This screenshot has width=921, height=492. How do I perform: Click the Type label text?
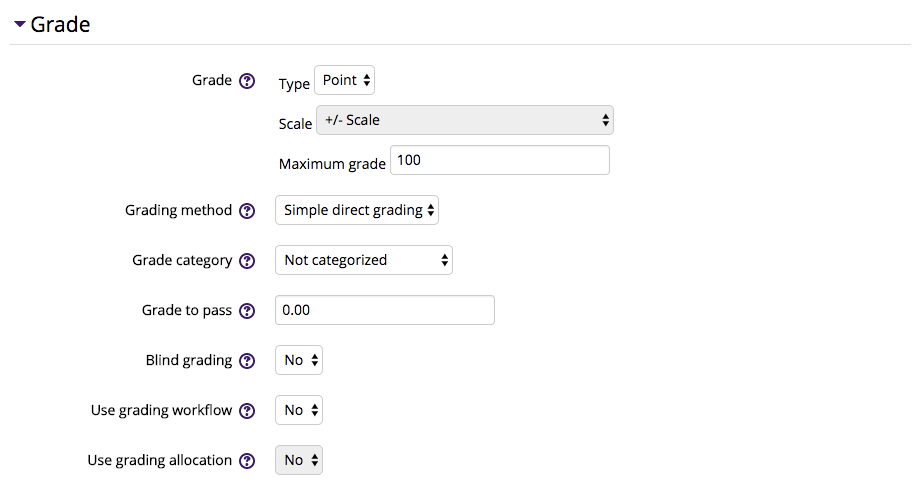pyautogui.click(x=294, y=84)
